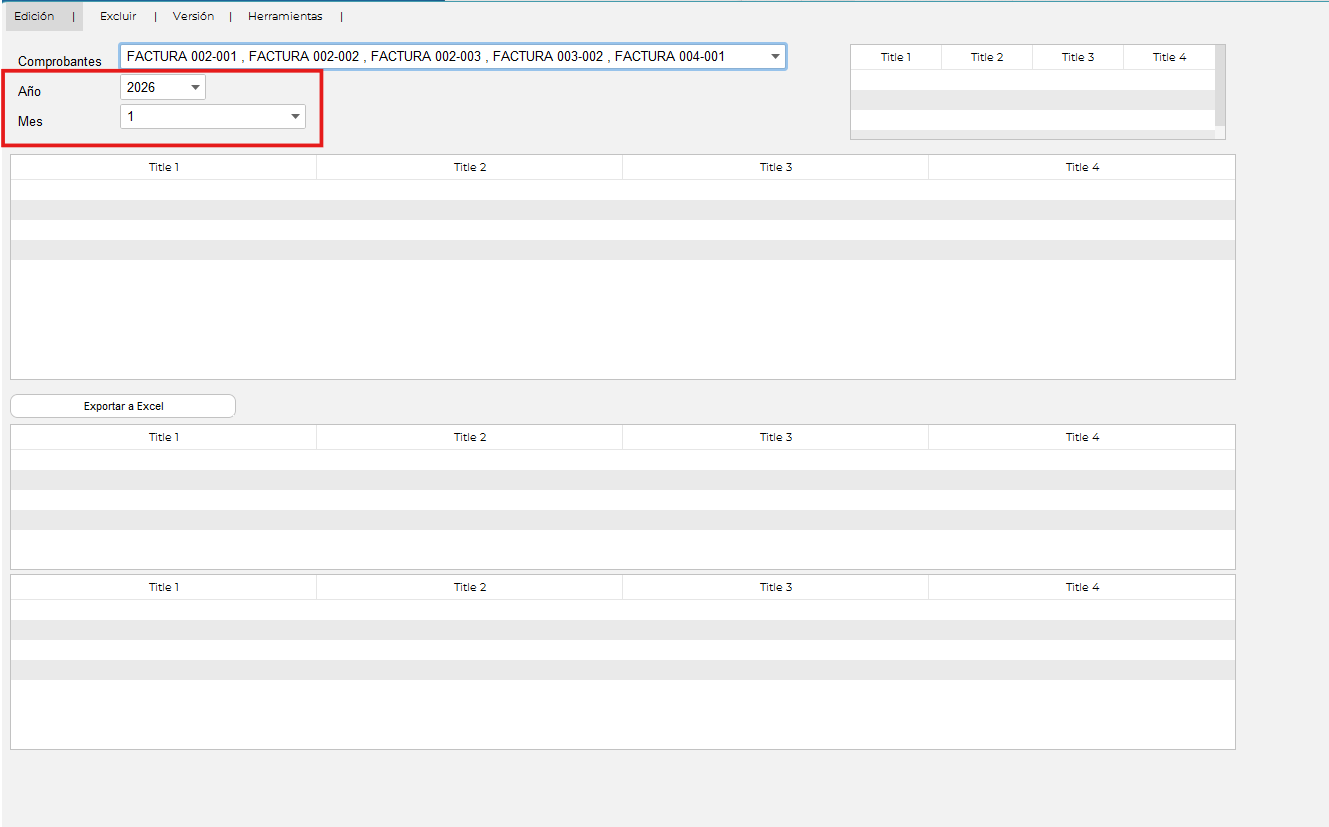Select Title 4 header in the bottom table
This screenshot has width=1329, height=827.
tap(1082, 587)
